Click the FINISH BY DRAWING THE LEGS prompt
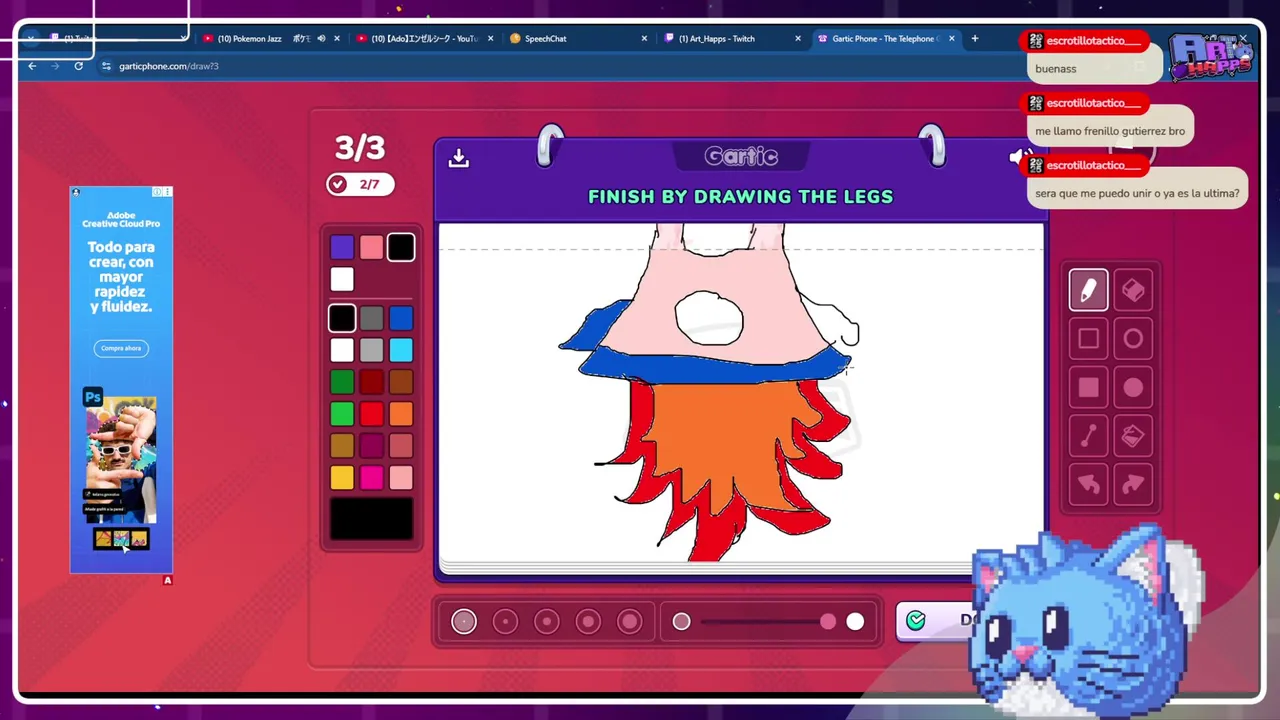 point(740,197)
